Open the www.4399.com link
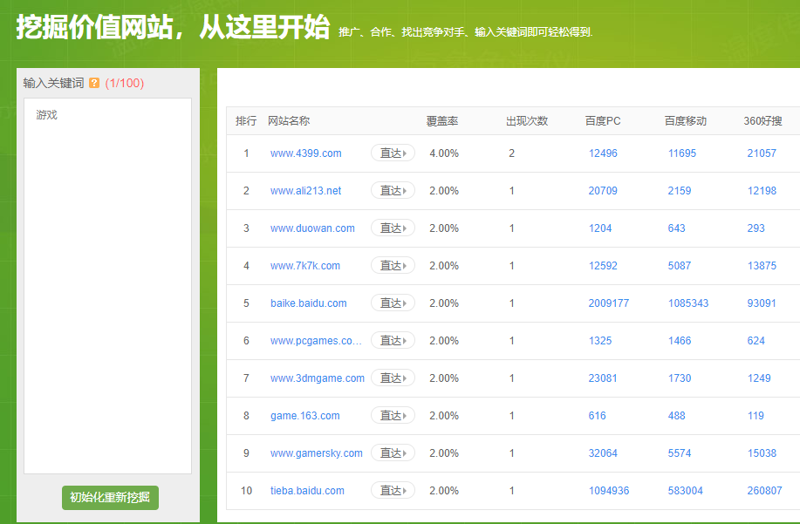This screenshot has width=800, height=524. [x=306, y=153]
